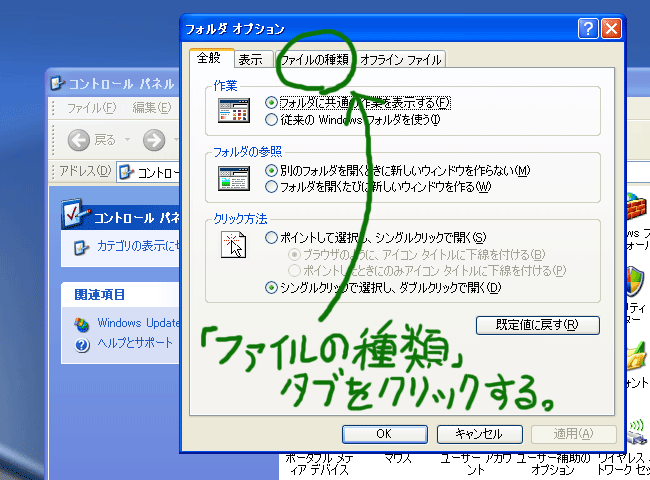
Task: Open the オフライン ファイル tab
Action: [x=400, y=60]
